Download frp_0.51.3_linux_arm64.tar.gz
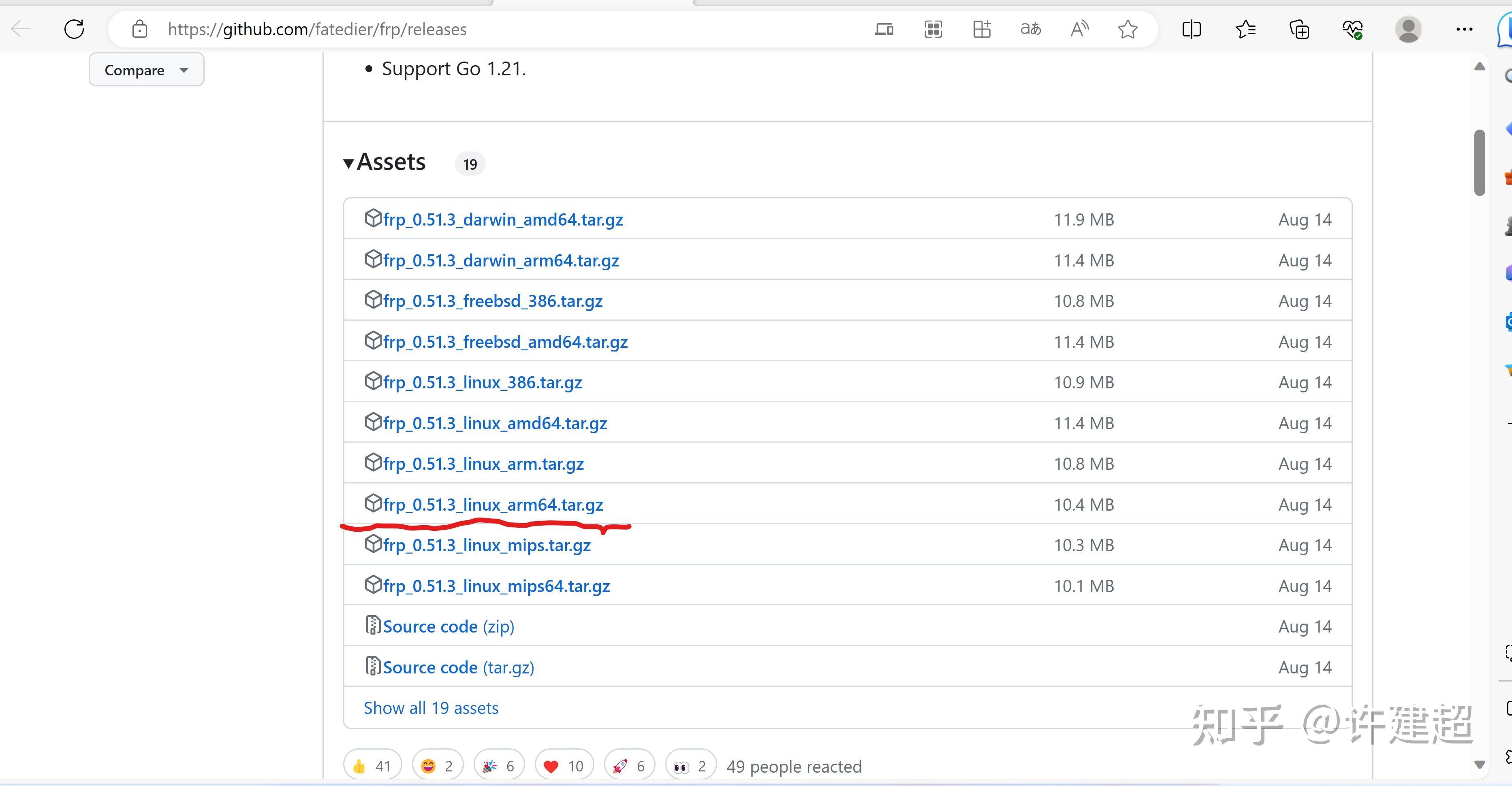1512x786 pixels. (493, 505)
